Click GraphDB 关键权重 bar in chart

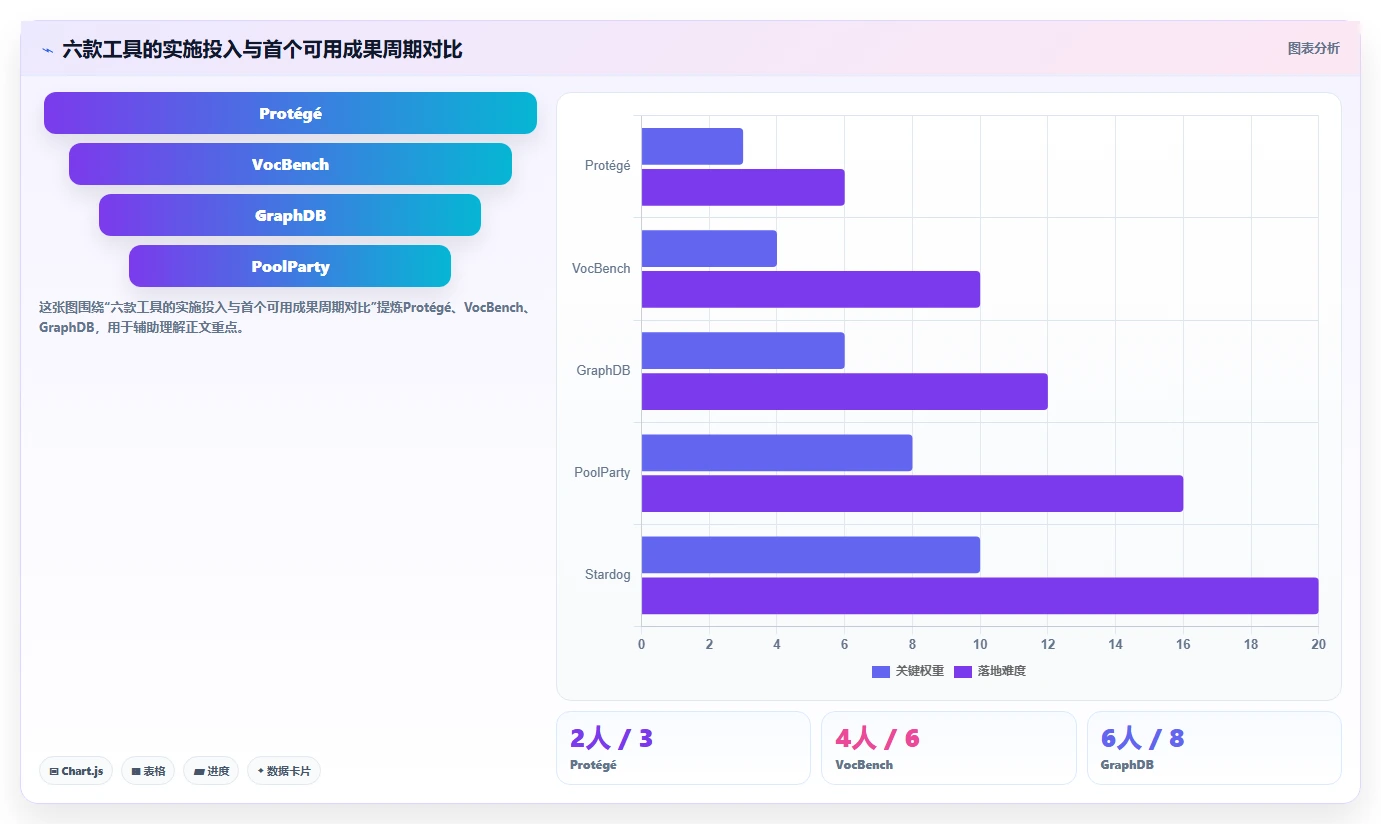coord(743,350)
